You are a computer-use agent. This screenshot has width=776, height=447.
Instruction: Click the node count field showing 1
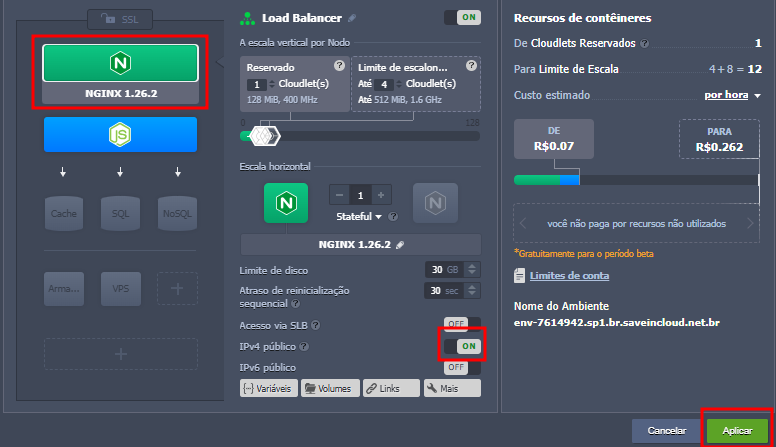[360, 195]
